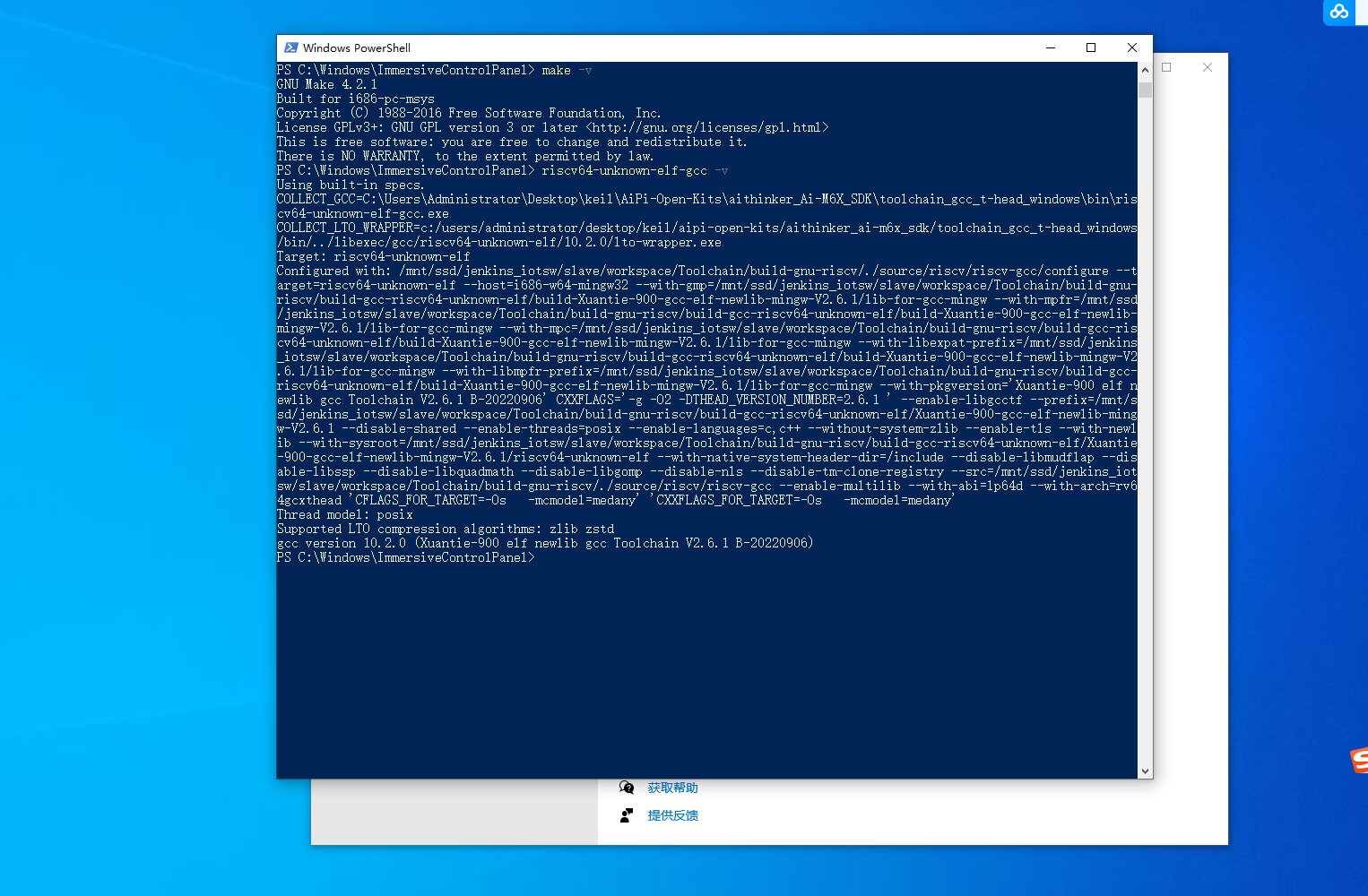Close the background Settings window
Image resolution: width=1368 pixels, height=896 pixels.
click(x=1208, y=67)
